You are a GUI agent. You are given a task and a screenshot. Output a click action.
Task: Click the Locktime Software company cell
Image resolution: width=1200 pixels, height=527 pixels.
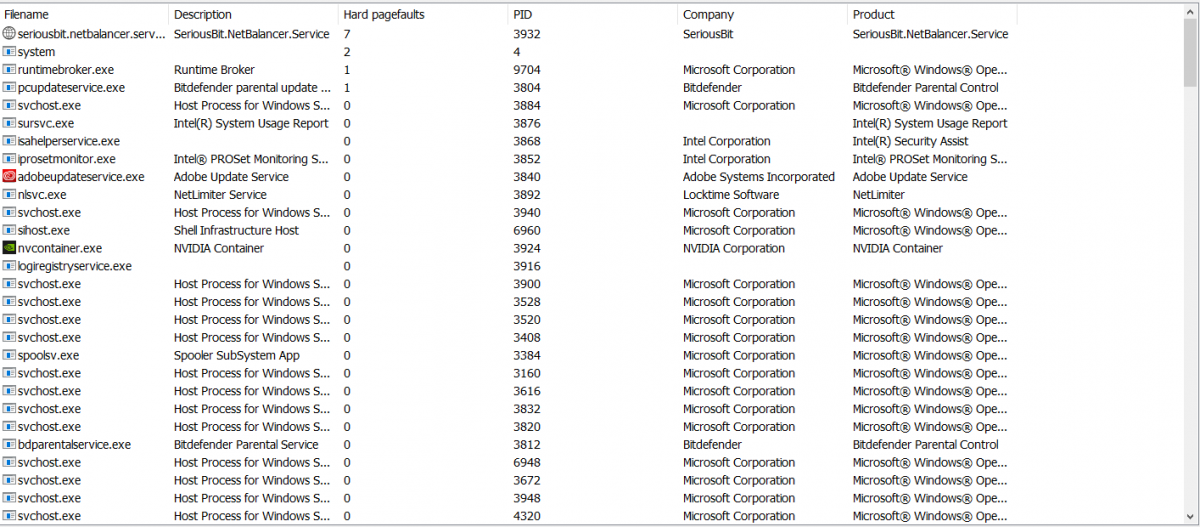coord(731,195)
